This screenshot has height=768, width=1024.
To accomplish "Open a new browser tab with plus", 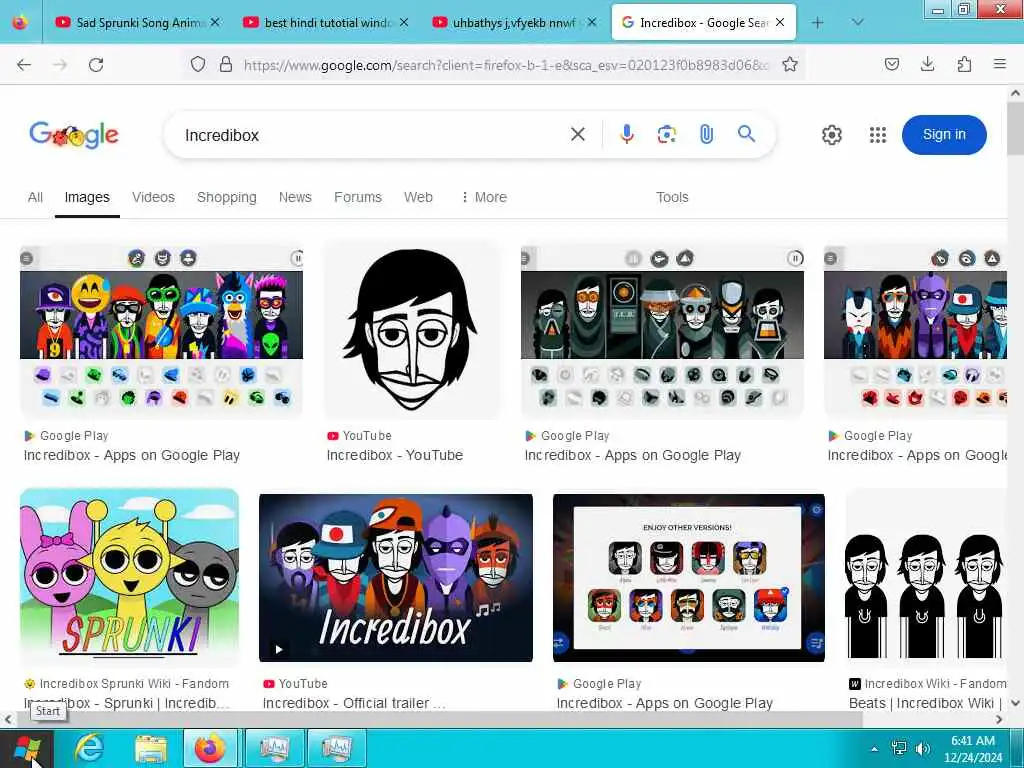I will [x=817, y=23].
